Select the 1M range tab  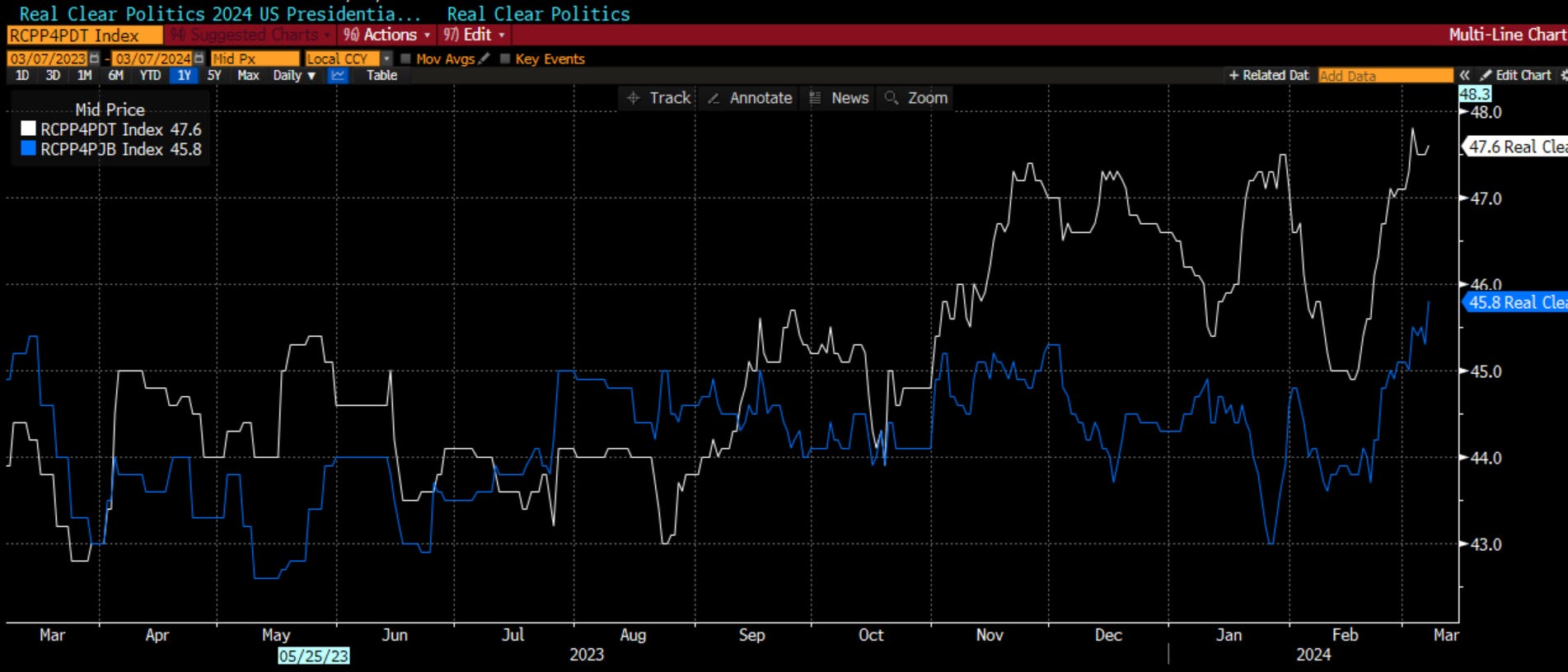(84, 75)
